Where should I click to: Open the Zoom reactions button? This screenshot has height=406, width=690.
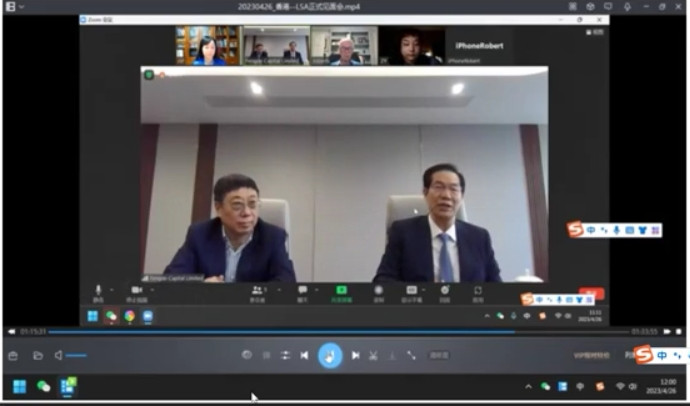click(x=445, y=293)
